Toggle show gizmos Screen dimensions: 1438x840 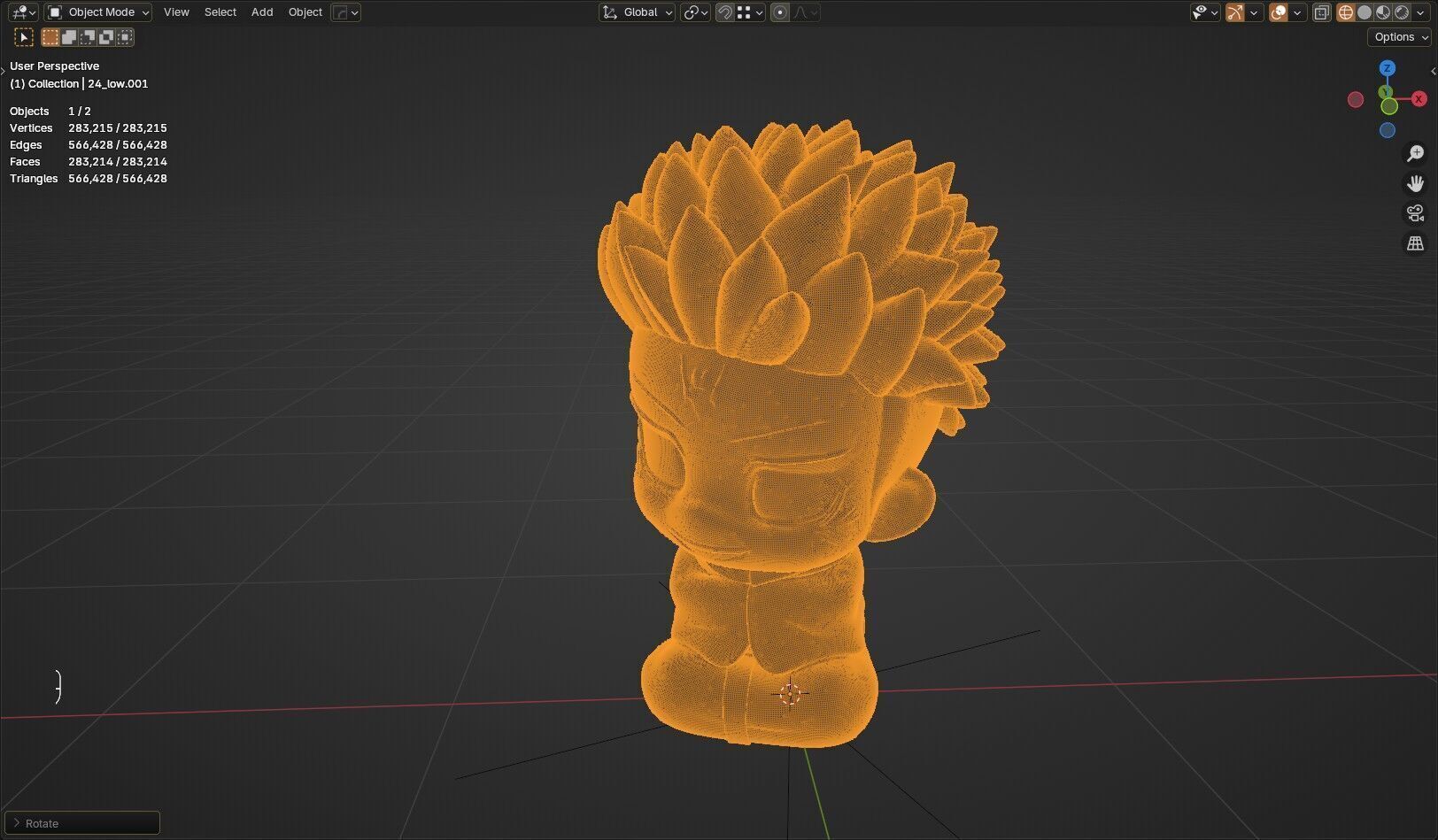(x=1235, y=12)
